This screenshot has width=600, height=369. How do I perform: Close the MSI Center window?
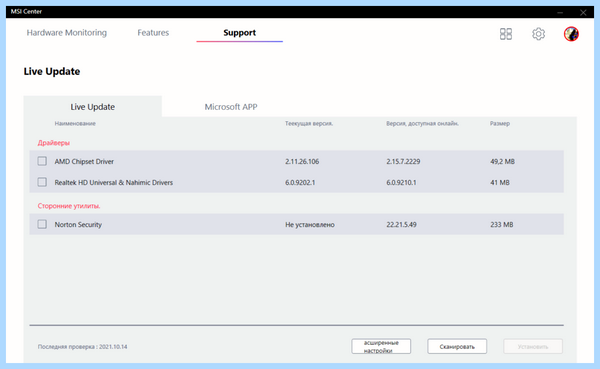pos(583,13)
